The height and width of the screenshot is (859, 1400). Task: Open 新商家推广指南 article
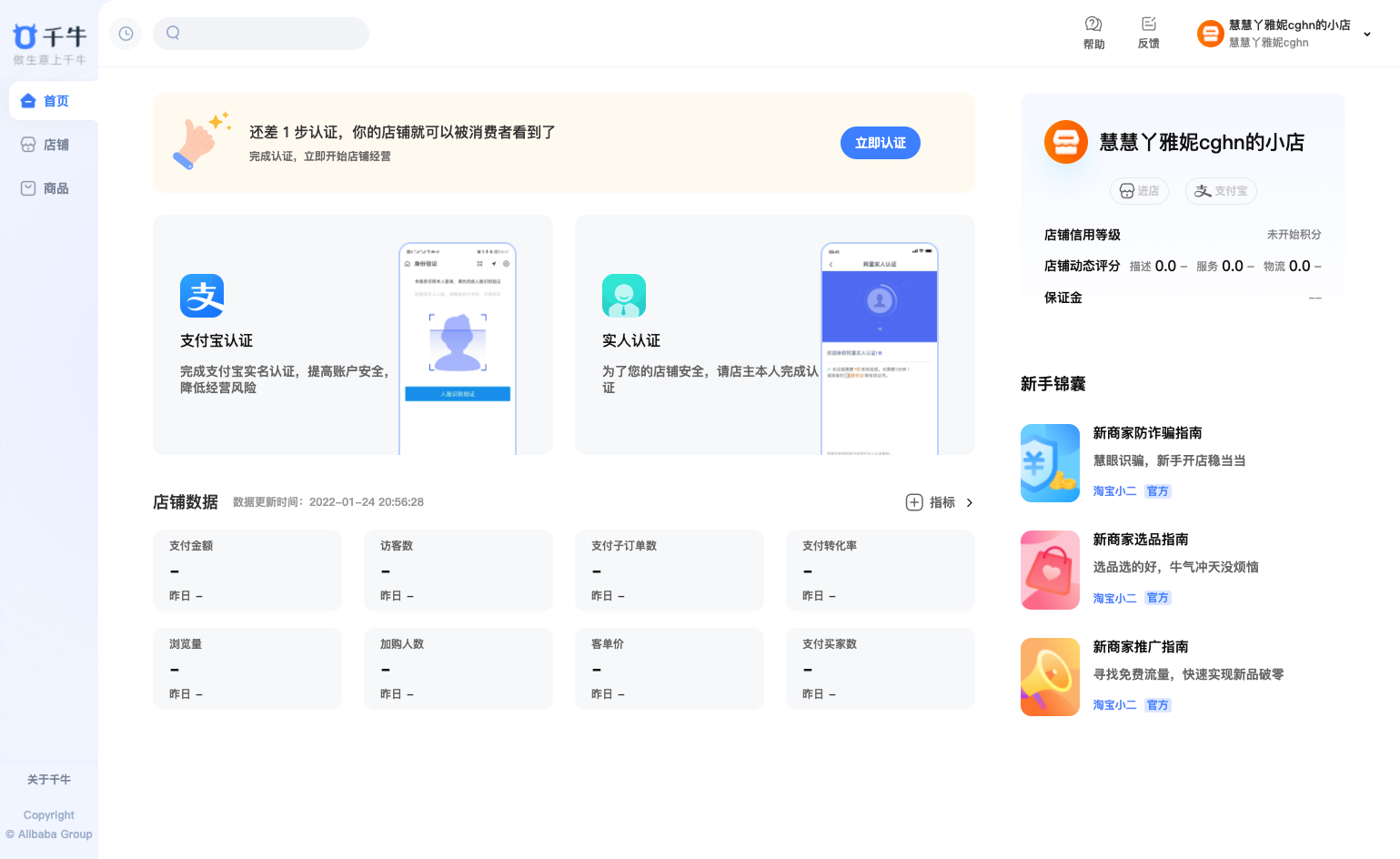point(1141,647)
